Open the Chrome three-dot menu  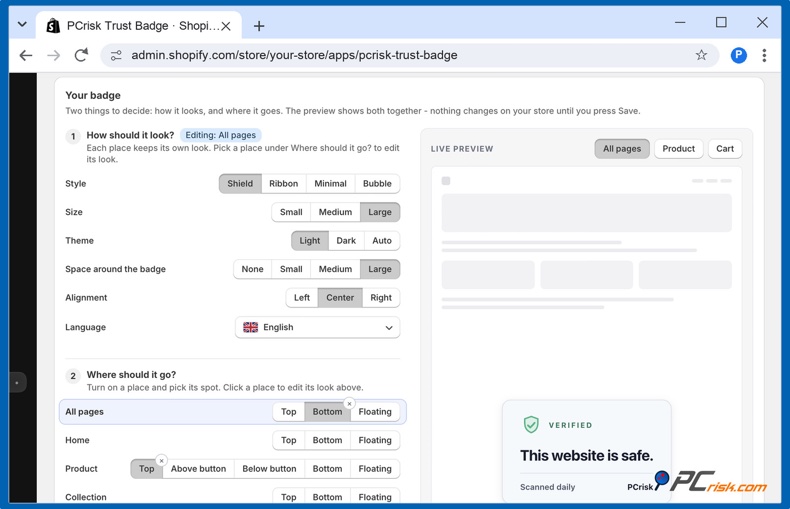coord(764,55)
